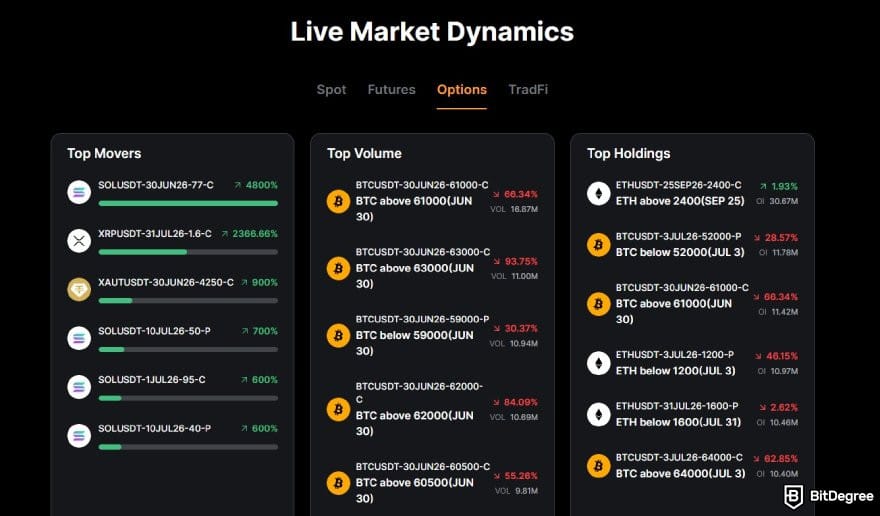
Task: Click Bitcoin icon beside BTC above 61000 in Top Volume
Action: [338, 201]
